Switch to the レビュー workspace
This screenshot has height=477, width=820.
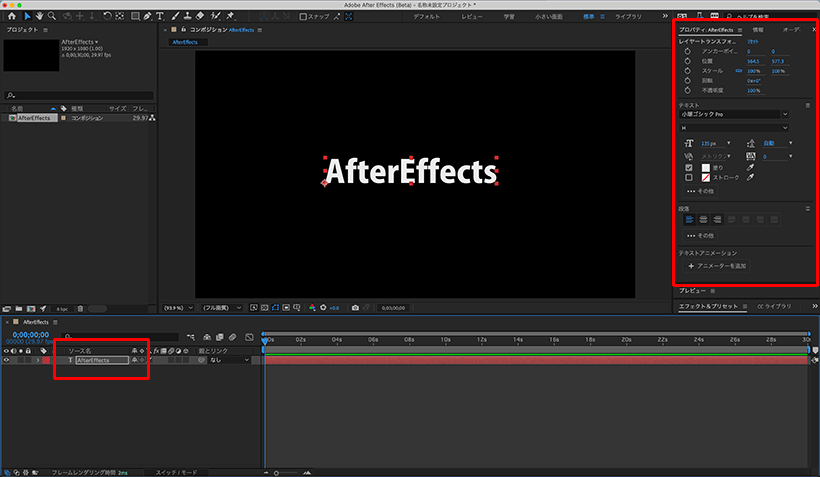tap(472, 17)
